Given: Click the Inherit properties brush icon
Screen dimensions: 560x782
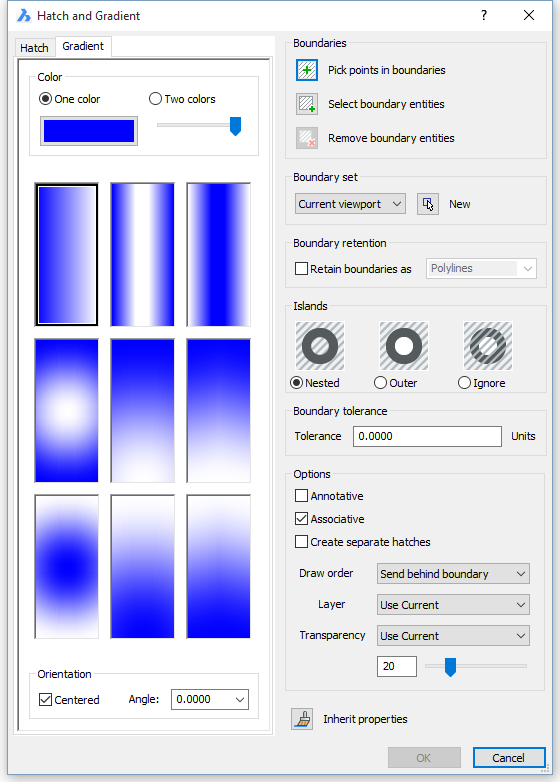Looking at the screenshot, I should click(x=302, y=719).
